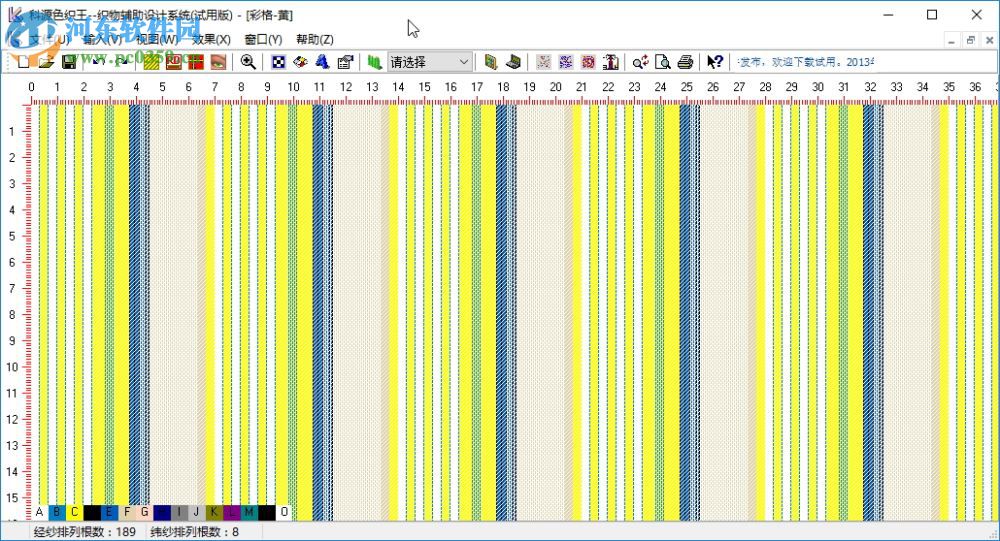Image resolution: width=1000 pixels, height=541 pixels.
Task: Click the application logo in title bar
Action: click(x=15, y=14)
